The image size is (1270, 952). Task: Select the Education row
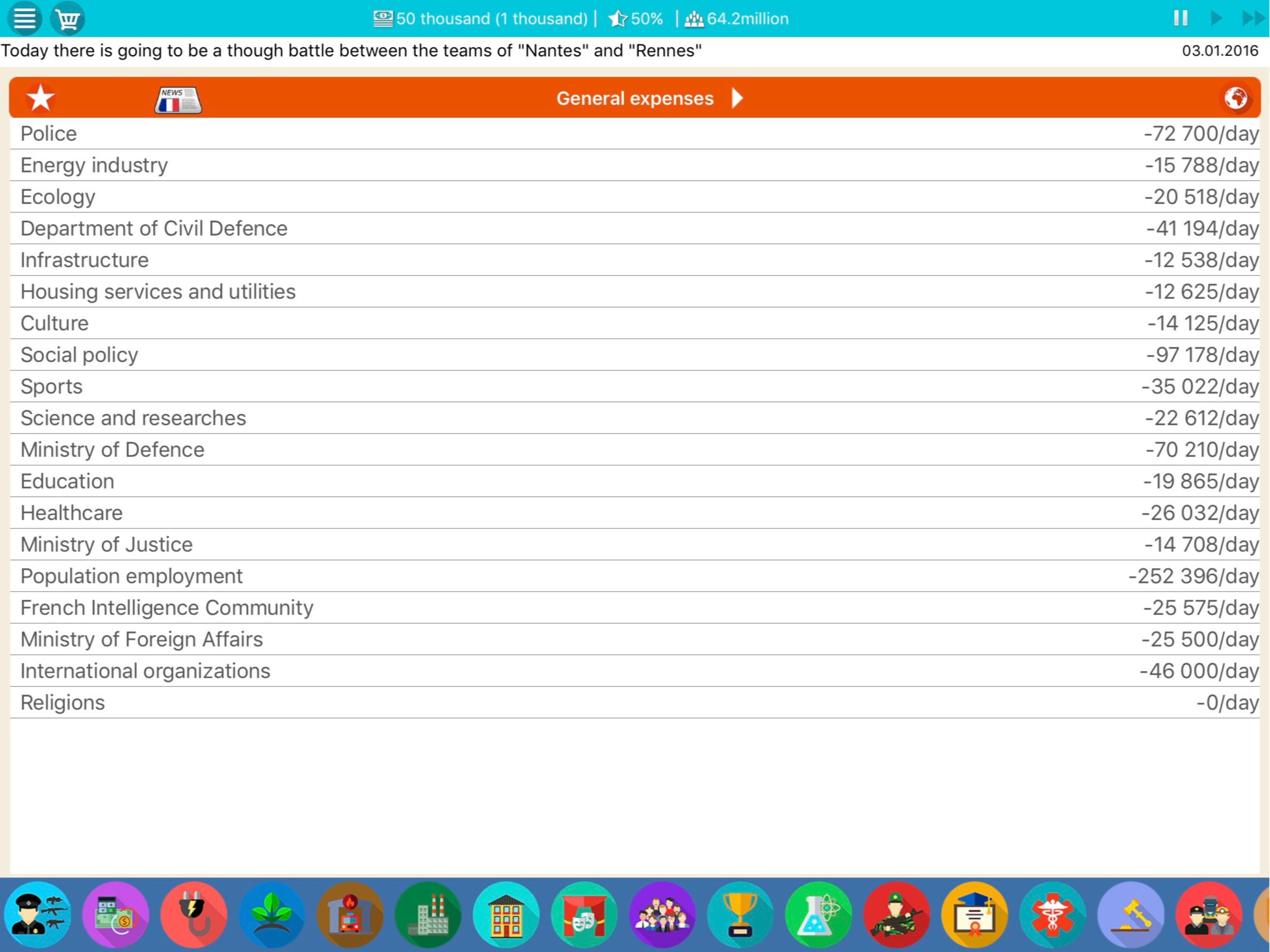tap(635, 481)
